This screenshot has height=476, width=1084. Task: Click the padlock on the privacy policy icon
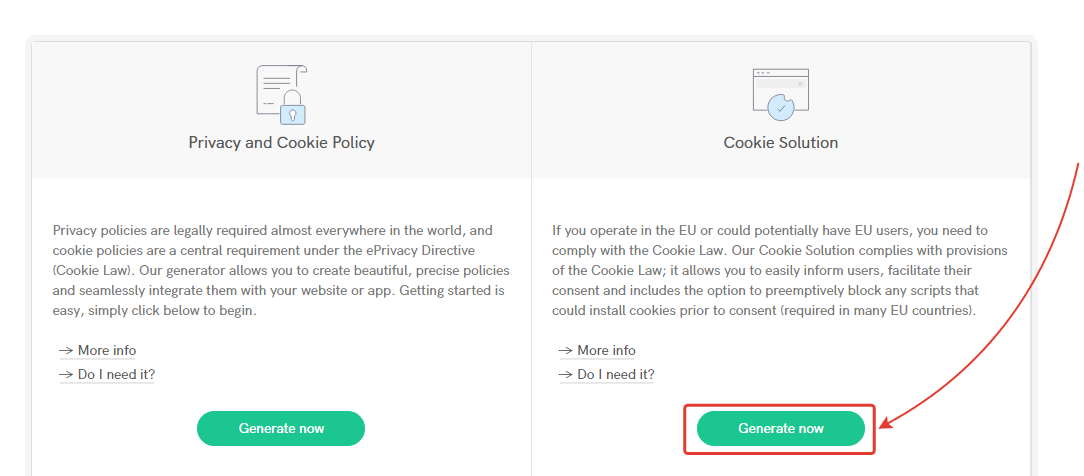[x=293, y=108]
